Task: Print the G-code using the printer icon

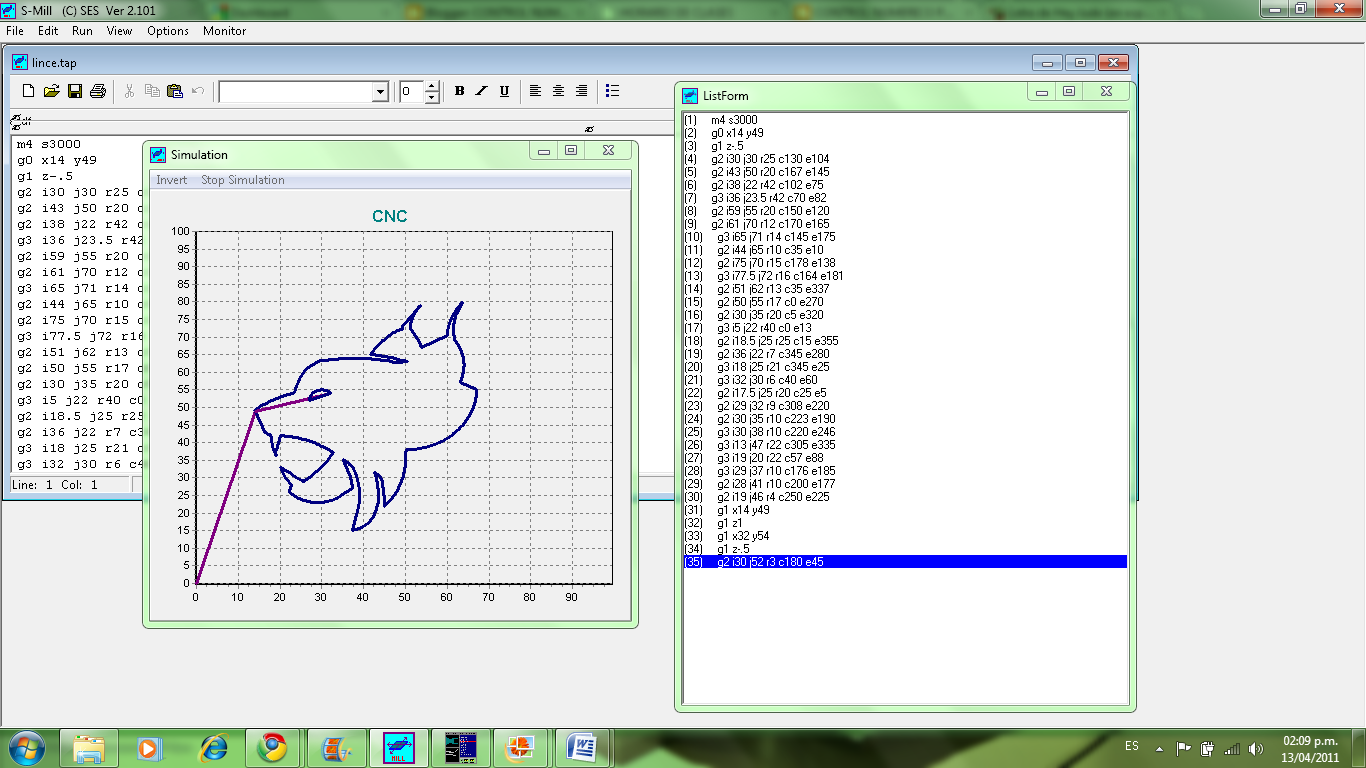Action: (98, 91)
